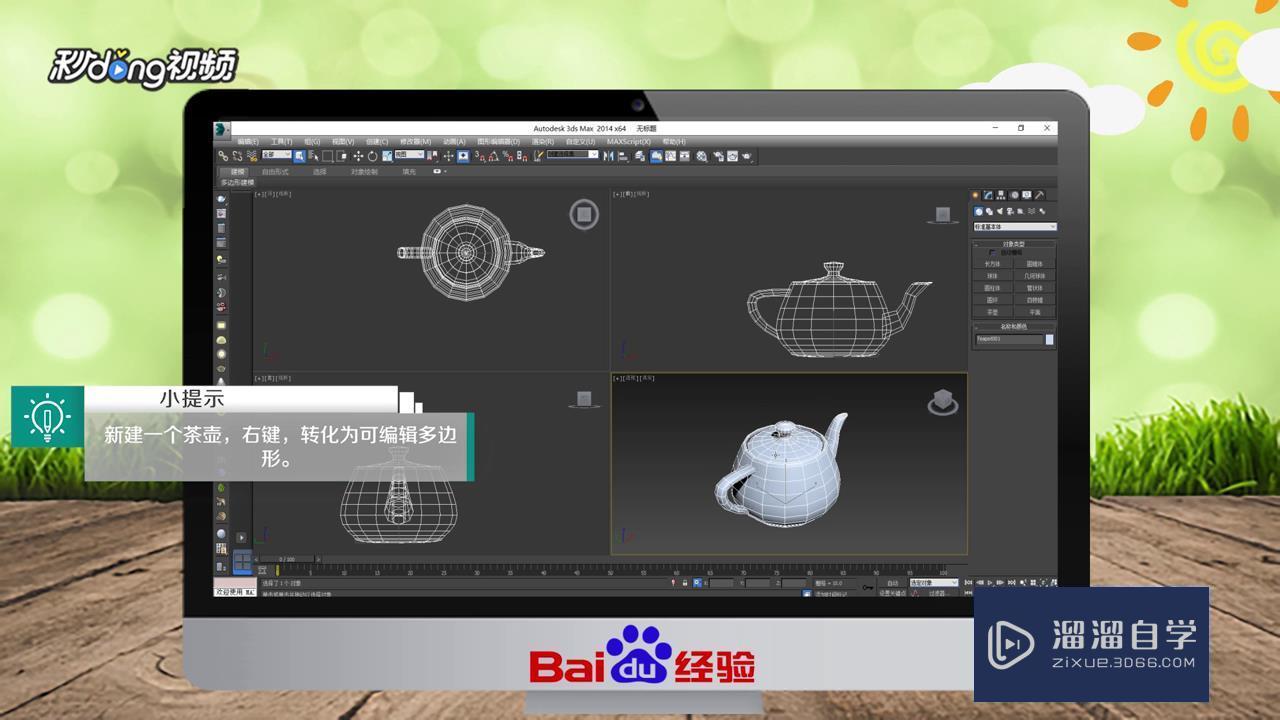The height and width of the screenshot is (720, 1280).
Task: Open the 编辑(E) menu
Action: [x=248, y=142]
